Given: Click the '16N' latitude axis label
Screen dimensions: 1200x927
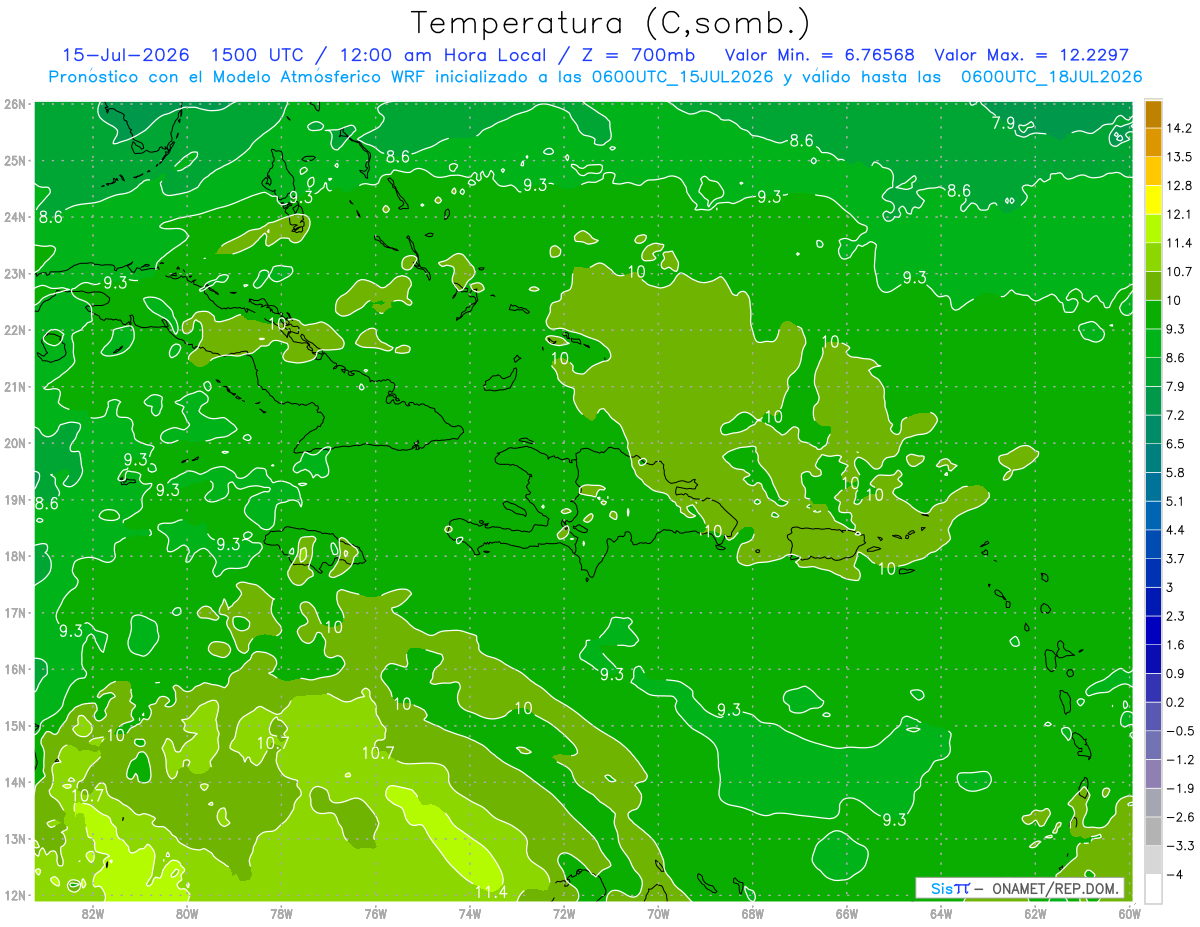Looking at the screenshot, I should pyautogui.click(x=14, y=669).
